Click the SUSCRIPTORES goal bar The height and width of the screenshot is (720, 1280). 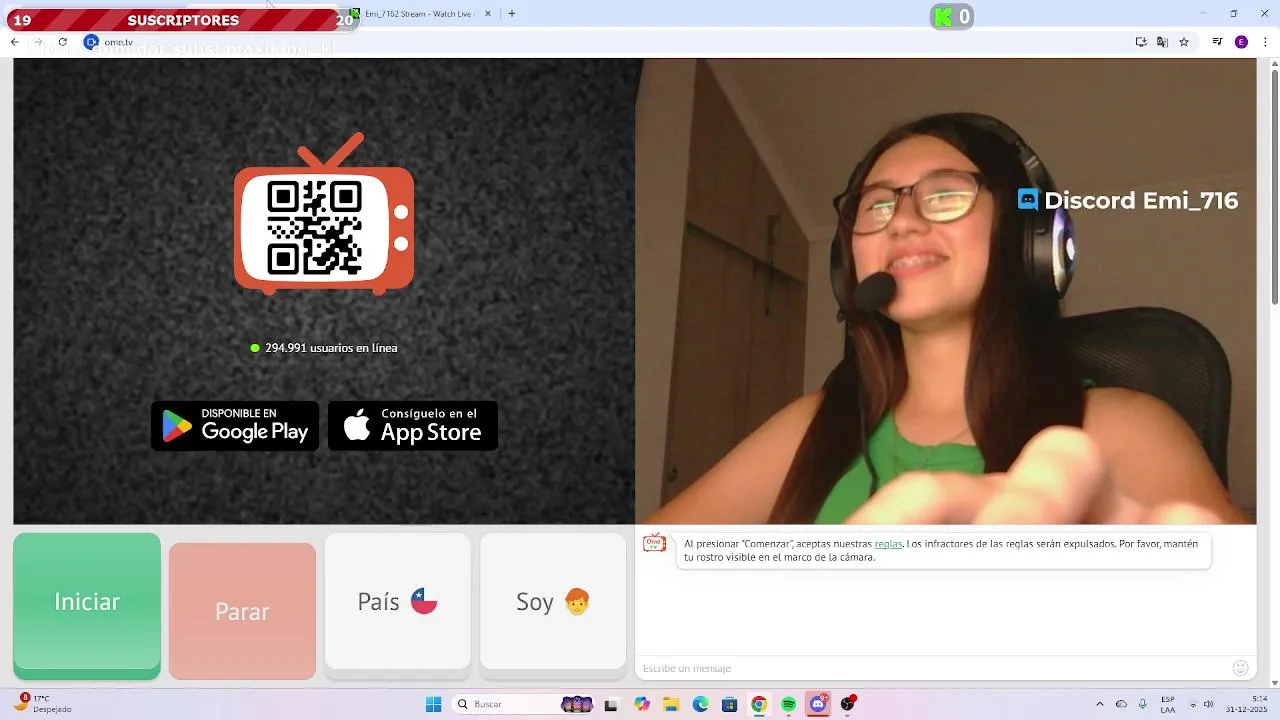(182, 19)
